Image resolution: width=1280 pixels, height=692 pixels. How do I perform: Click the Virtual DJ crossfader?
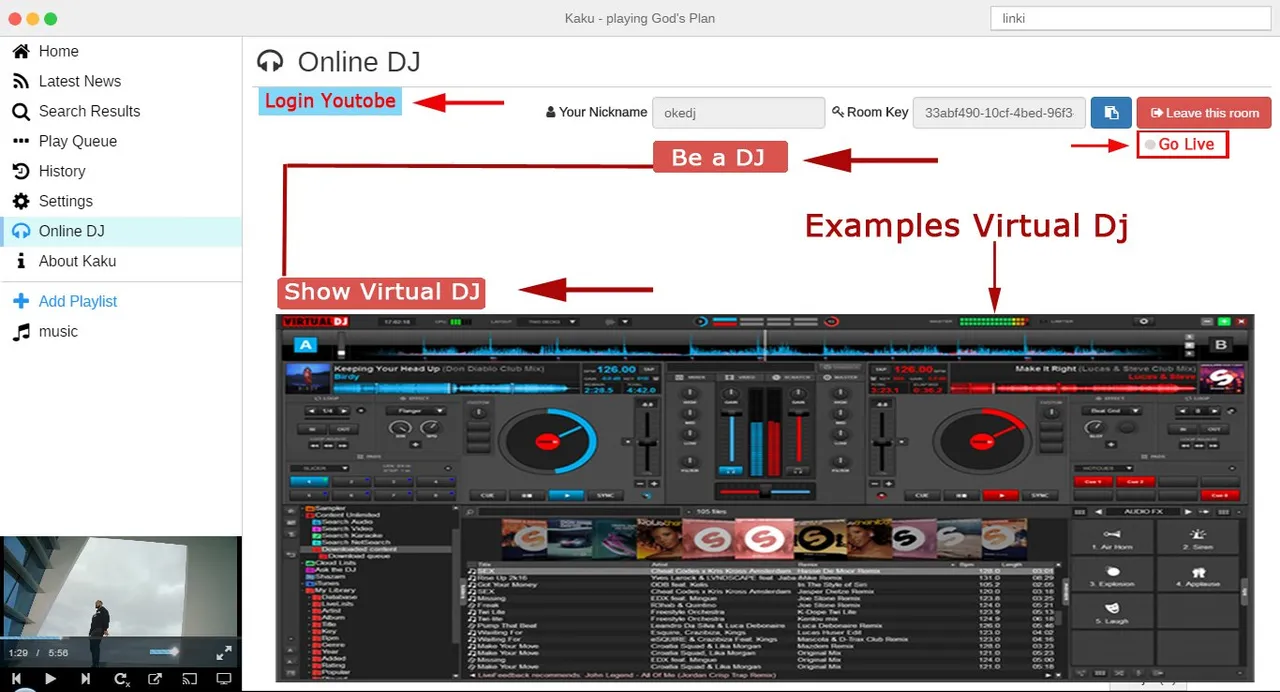pos(764,492)
